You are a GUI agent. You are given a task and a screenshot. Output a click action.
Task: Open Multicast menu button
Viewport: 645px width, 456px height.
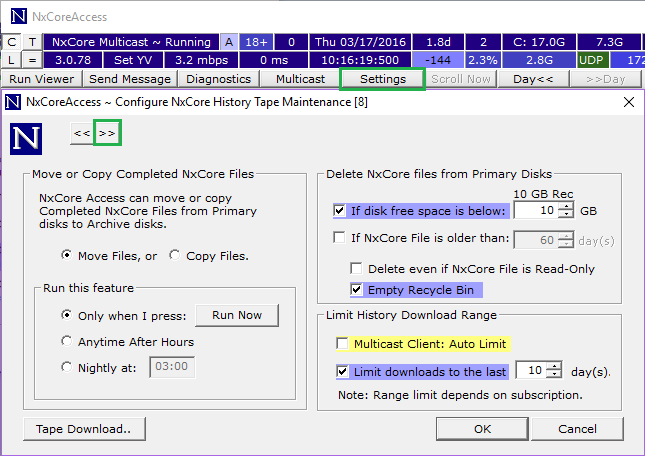point(300,79)
